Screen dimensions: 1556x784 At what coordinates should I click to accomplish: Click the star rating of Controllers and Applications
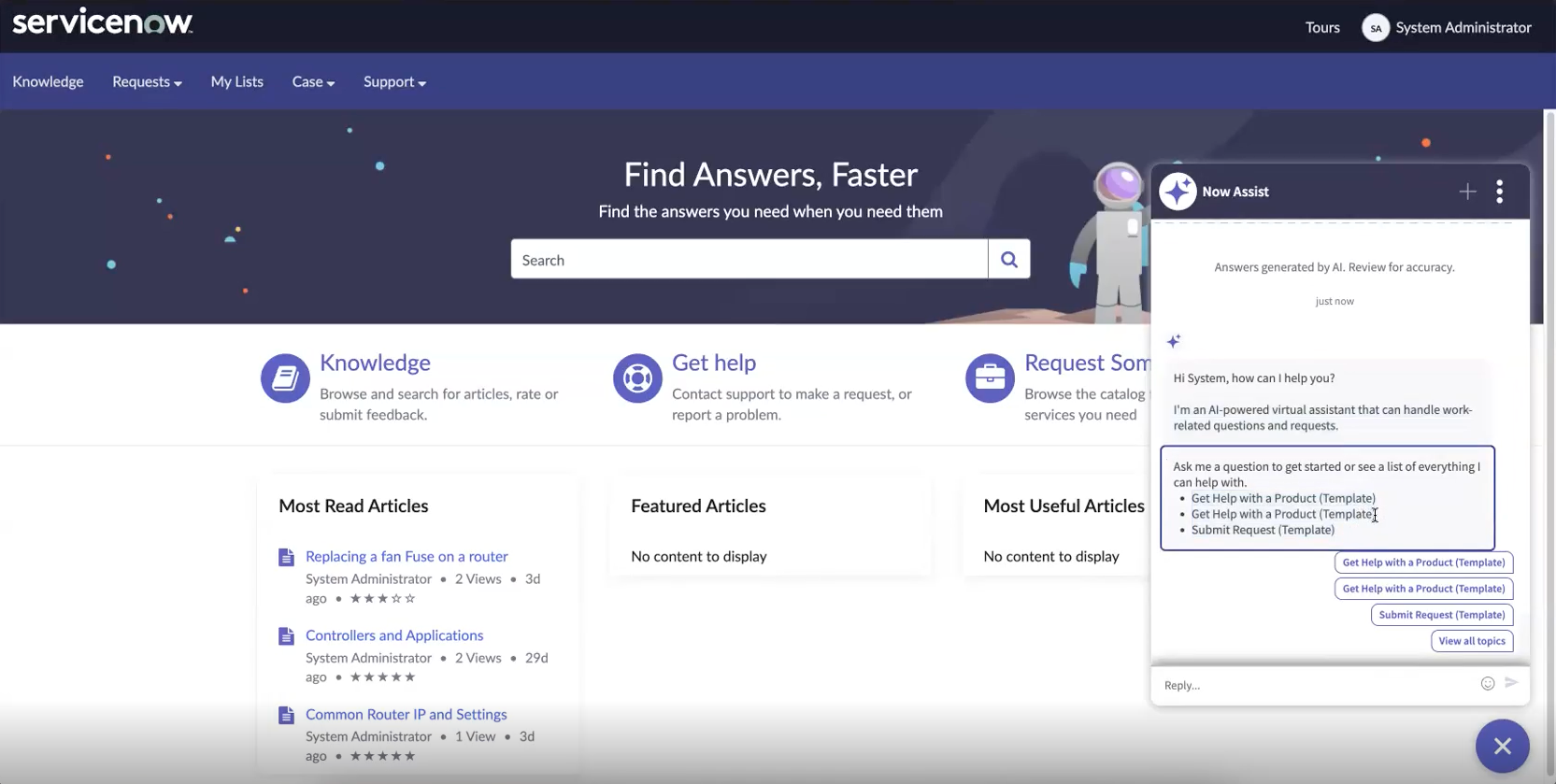(x=382, y=677)
